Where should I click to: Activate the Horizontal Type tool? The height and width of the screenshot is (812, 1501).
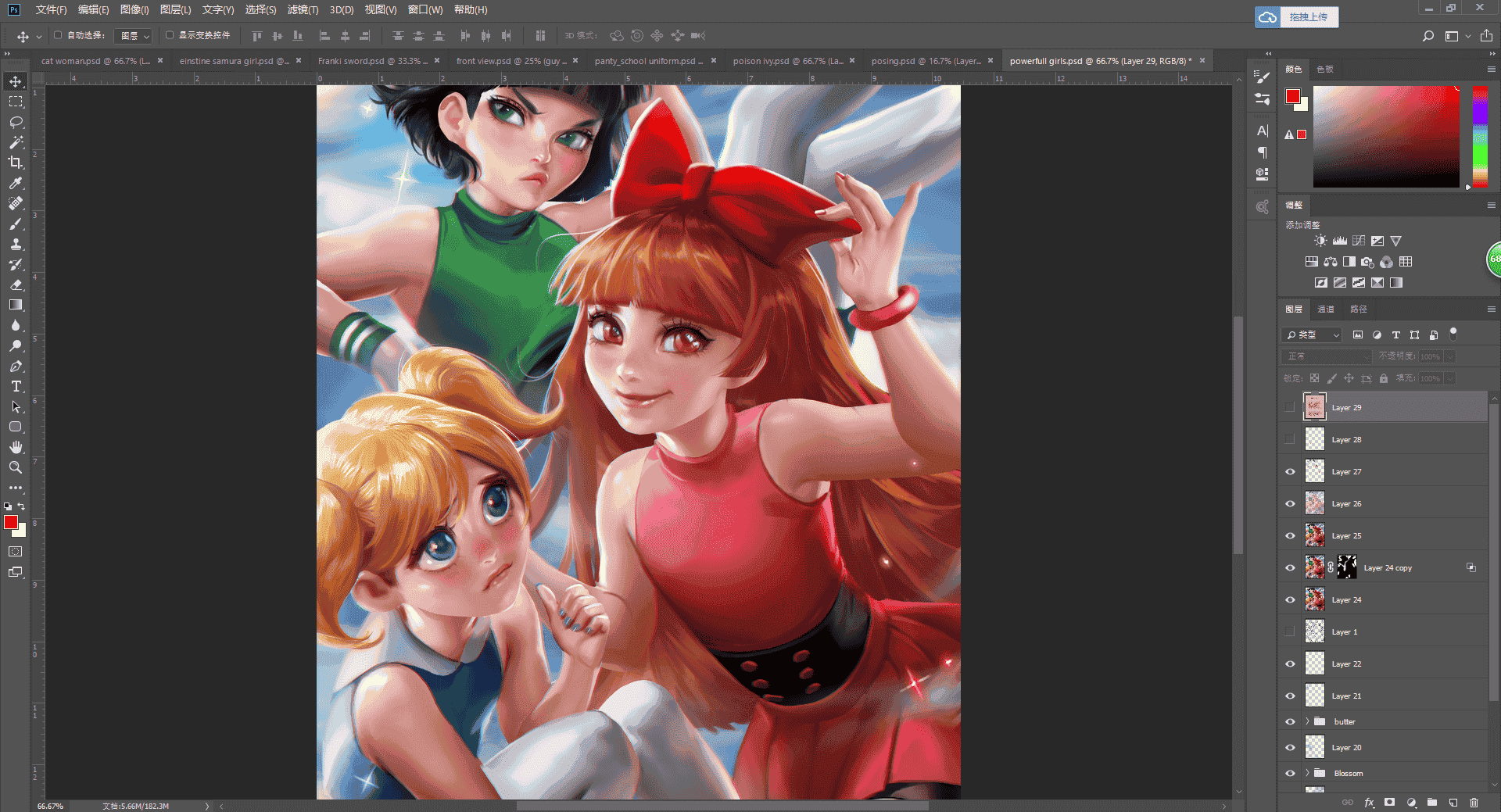pyautogui.click(x=16, y=386)
